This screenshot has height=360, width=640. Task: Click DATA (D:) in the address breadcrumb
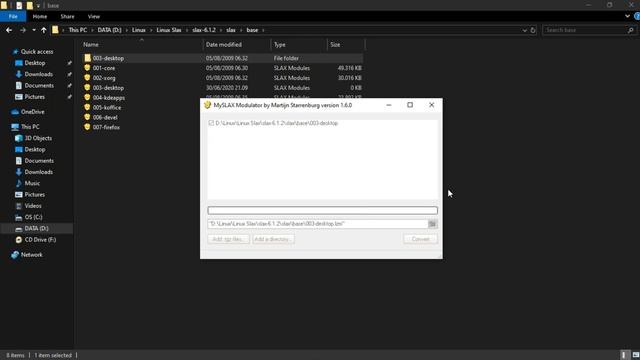(109, 30)
